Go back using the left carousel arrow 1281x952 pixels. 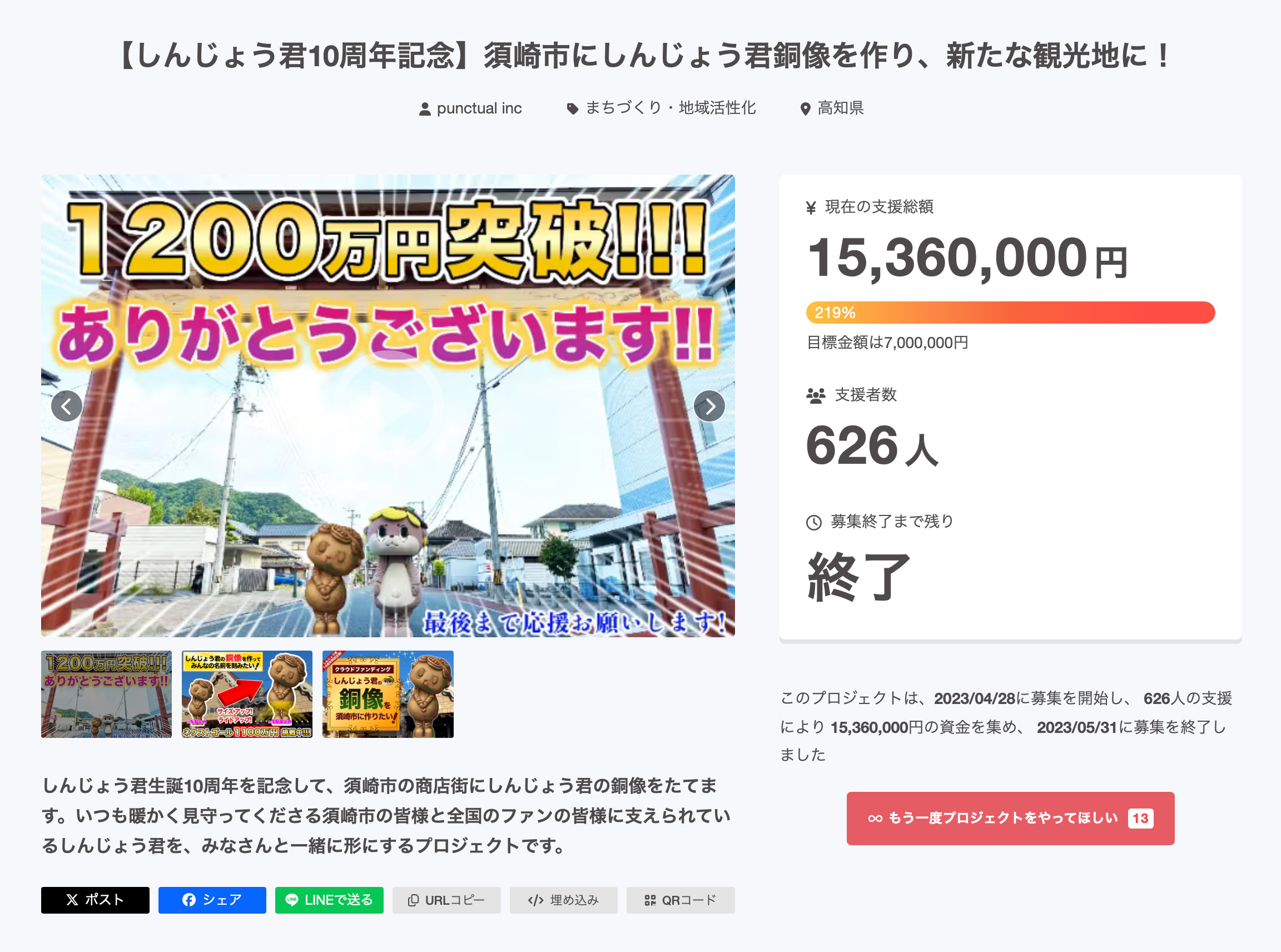tap(66, 406)
